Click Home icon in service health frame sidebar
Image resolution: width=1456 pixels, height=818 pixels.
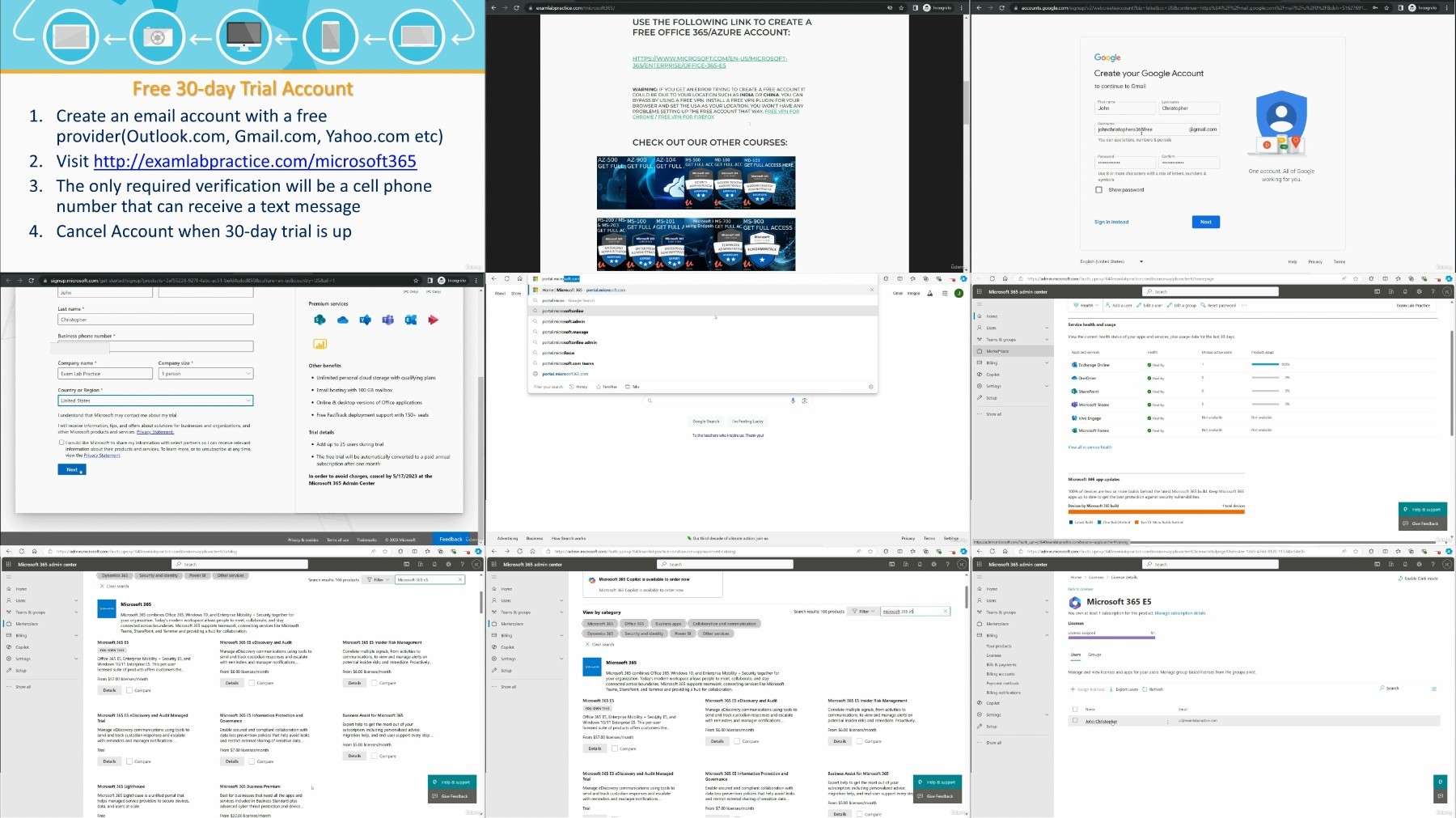click(x=979, y=316)
